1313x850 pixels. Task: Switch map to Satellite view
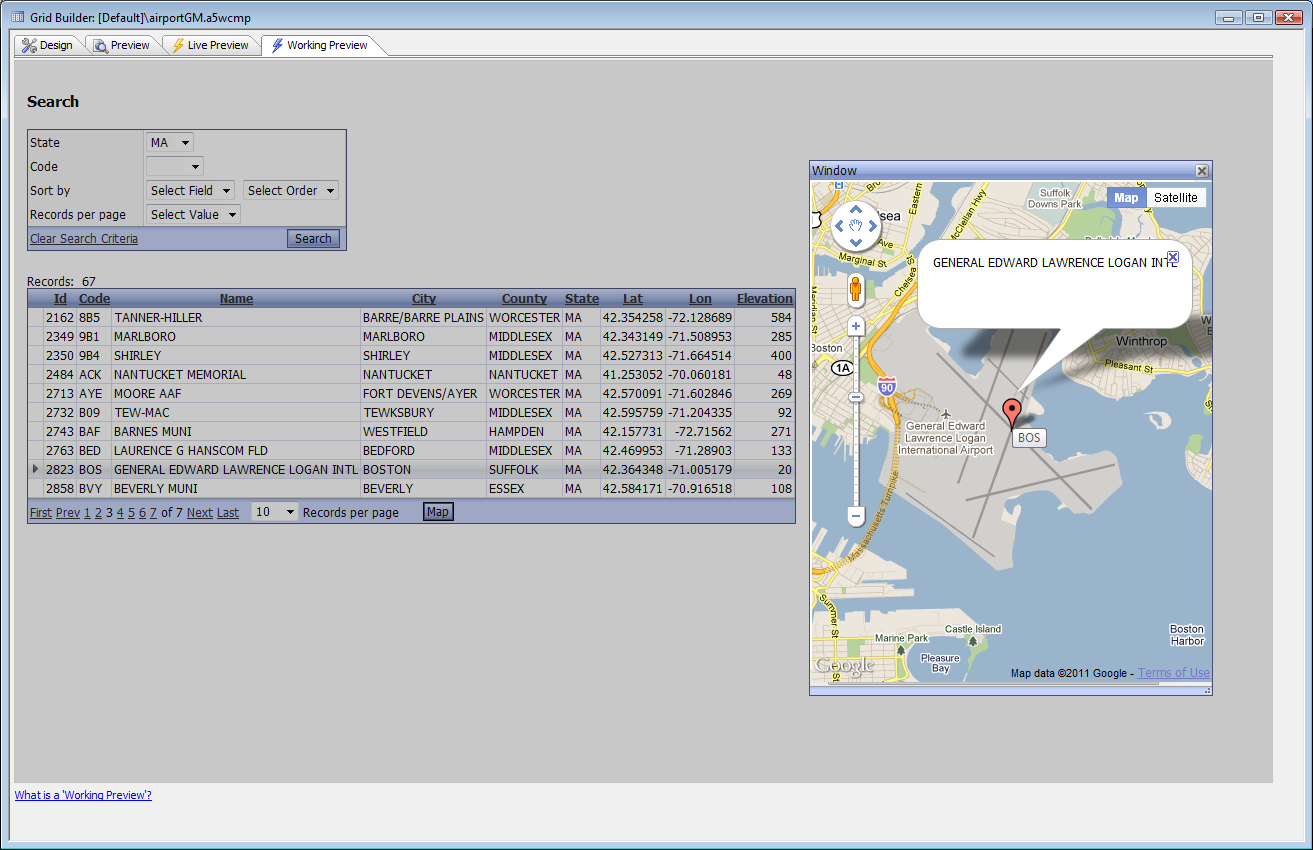tap(1176, 198)
